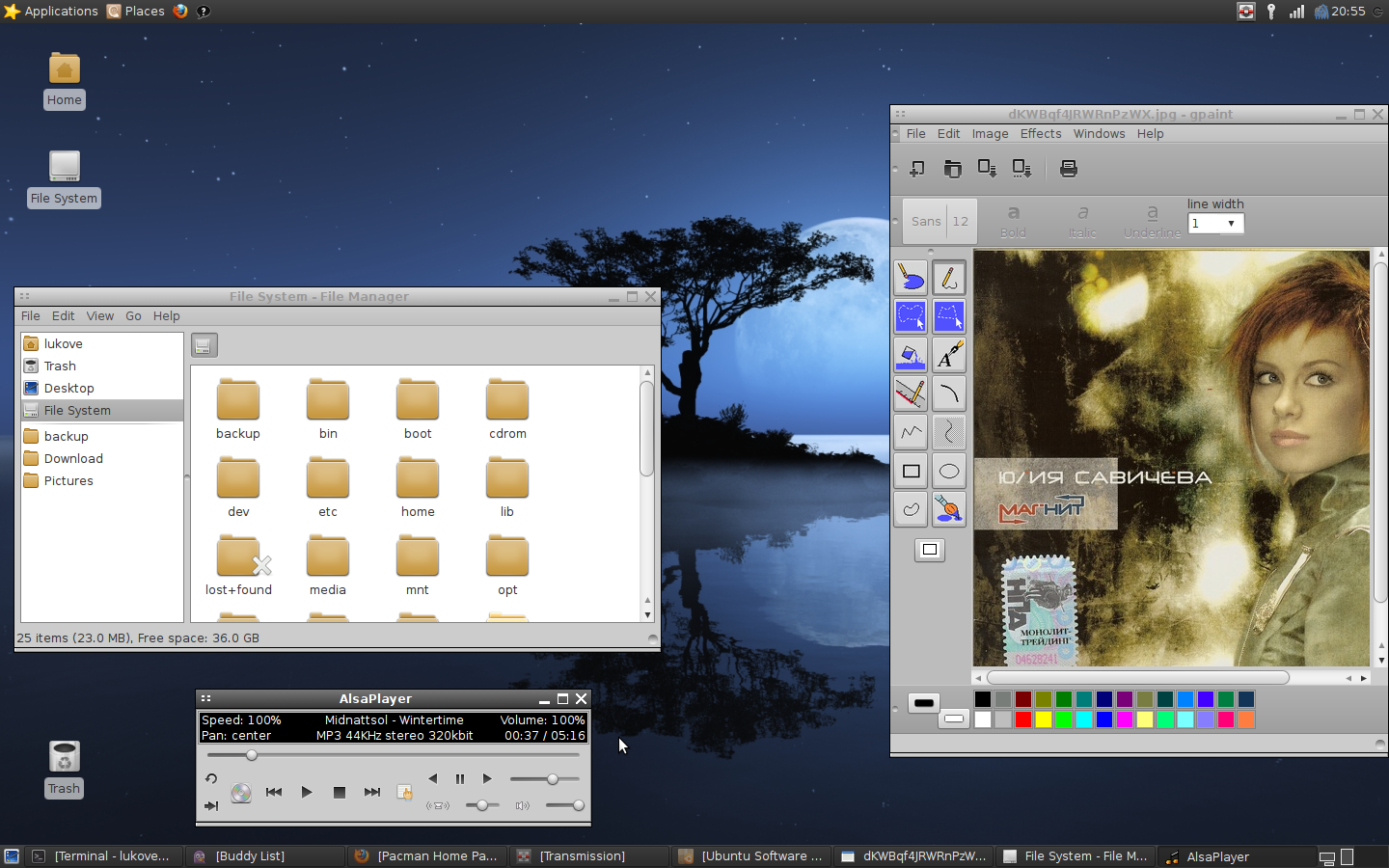The width and height of the screenshot is (1389, 868).
Task: Open the Places menu in top panel
Action: 136,11
